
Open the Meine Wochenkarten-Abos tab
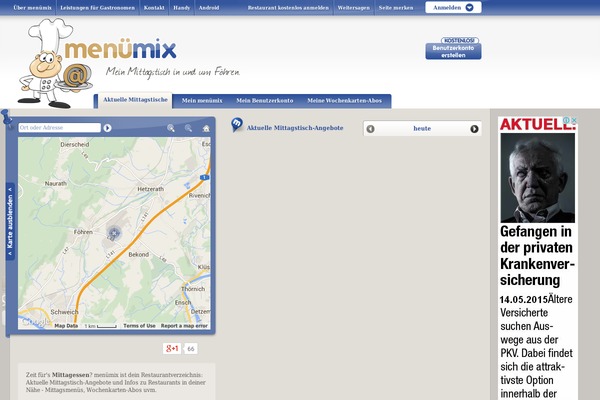344,101
